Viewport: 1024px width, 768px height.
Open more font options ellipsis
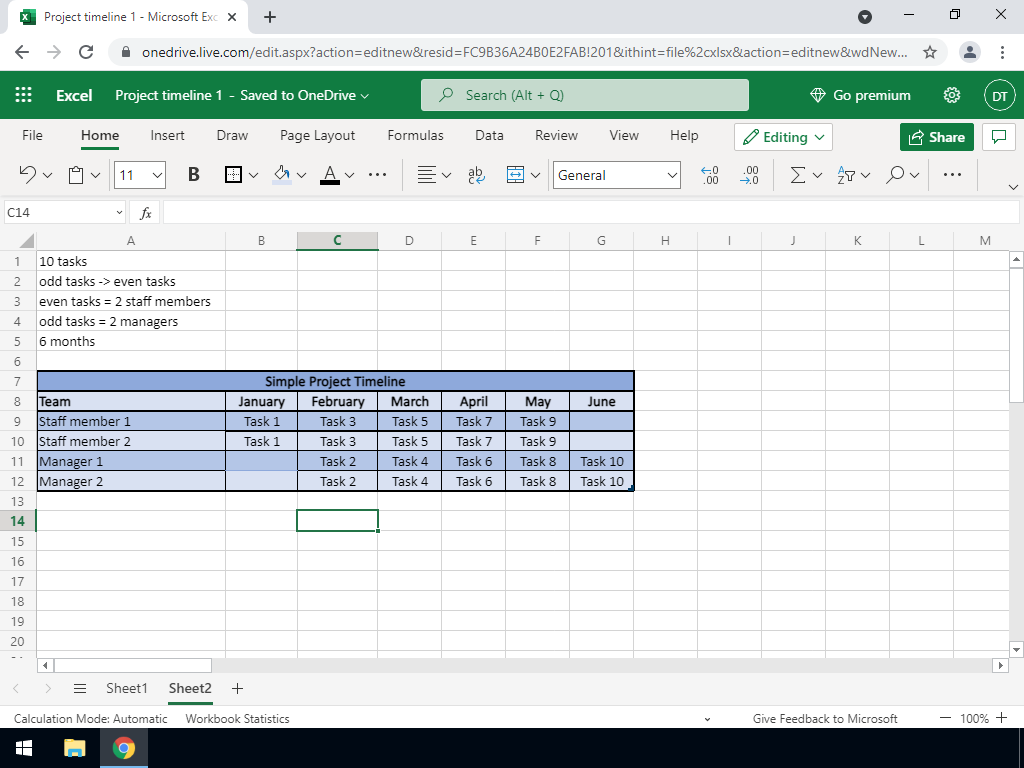[377, 174]
